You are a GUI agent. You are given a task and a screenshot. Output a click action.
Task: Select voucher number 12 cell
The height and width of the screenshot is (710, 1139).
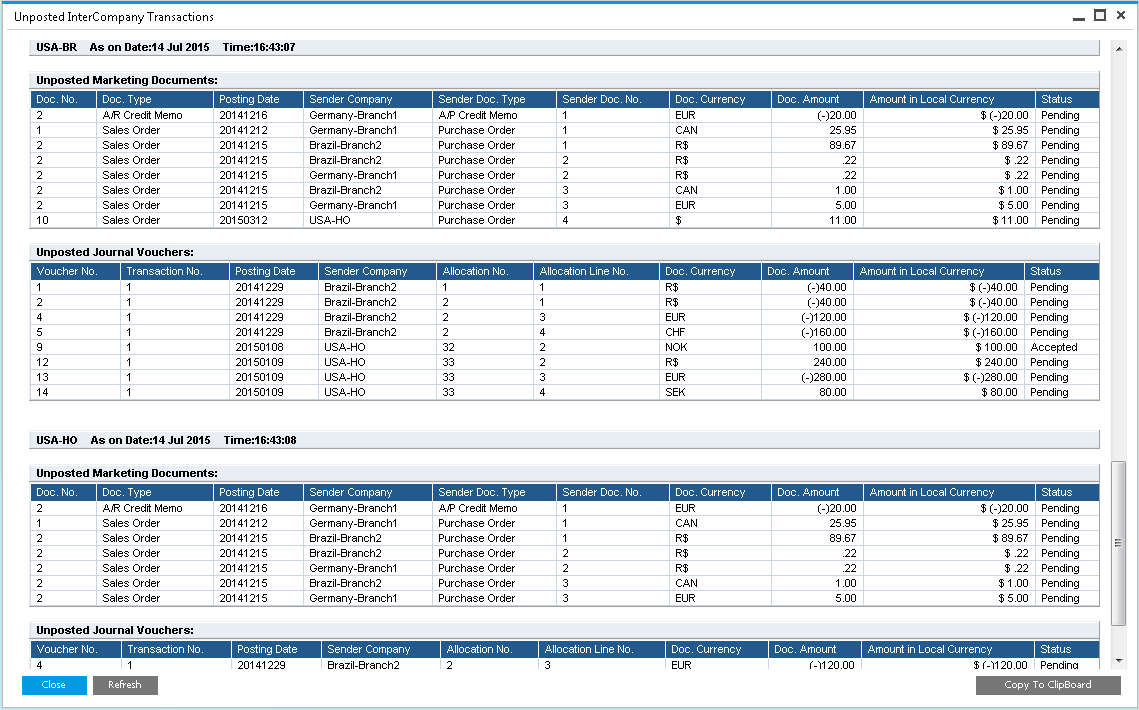tap(76, 362)
